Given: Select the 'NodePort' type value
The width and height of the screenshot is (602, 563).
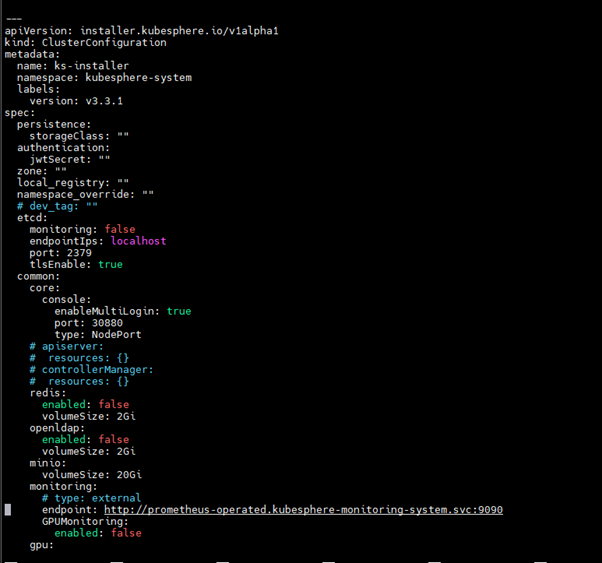Looking at the screenshot, I should pos(116,334).
